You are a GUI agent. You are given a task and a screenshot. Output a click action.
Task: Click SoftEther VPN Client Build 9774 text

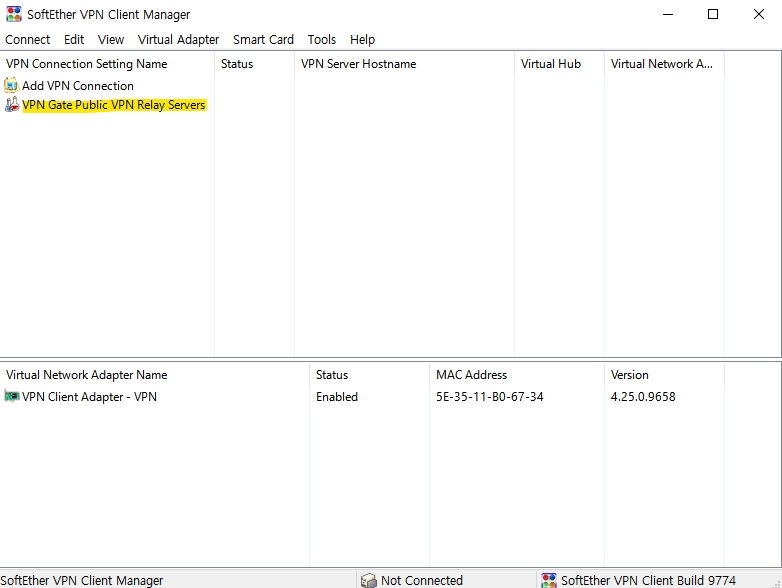click(648, 581)
